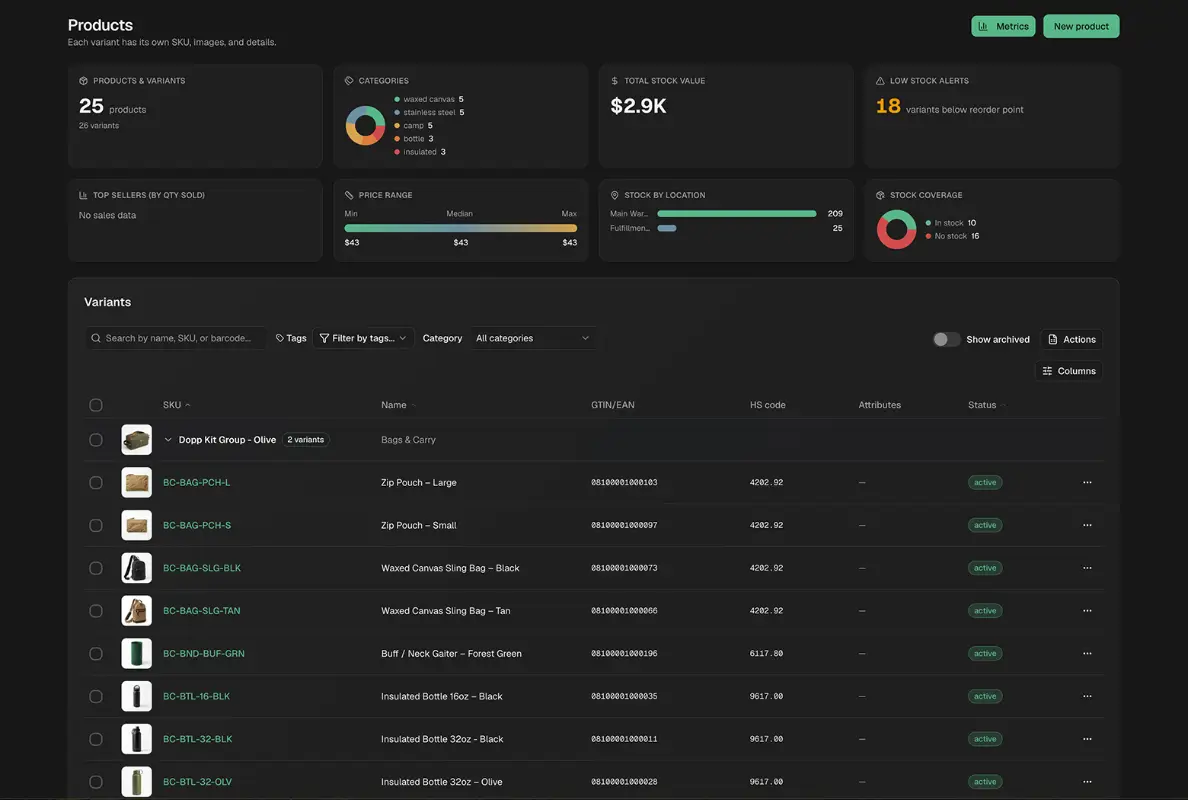Open the All categories dropdown

(x=532, y=339)
